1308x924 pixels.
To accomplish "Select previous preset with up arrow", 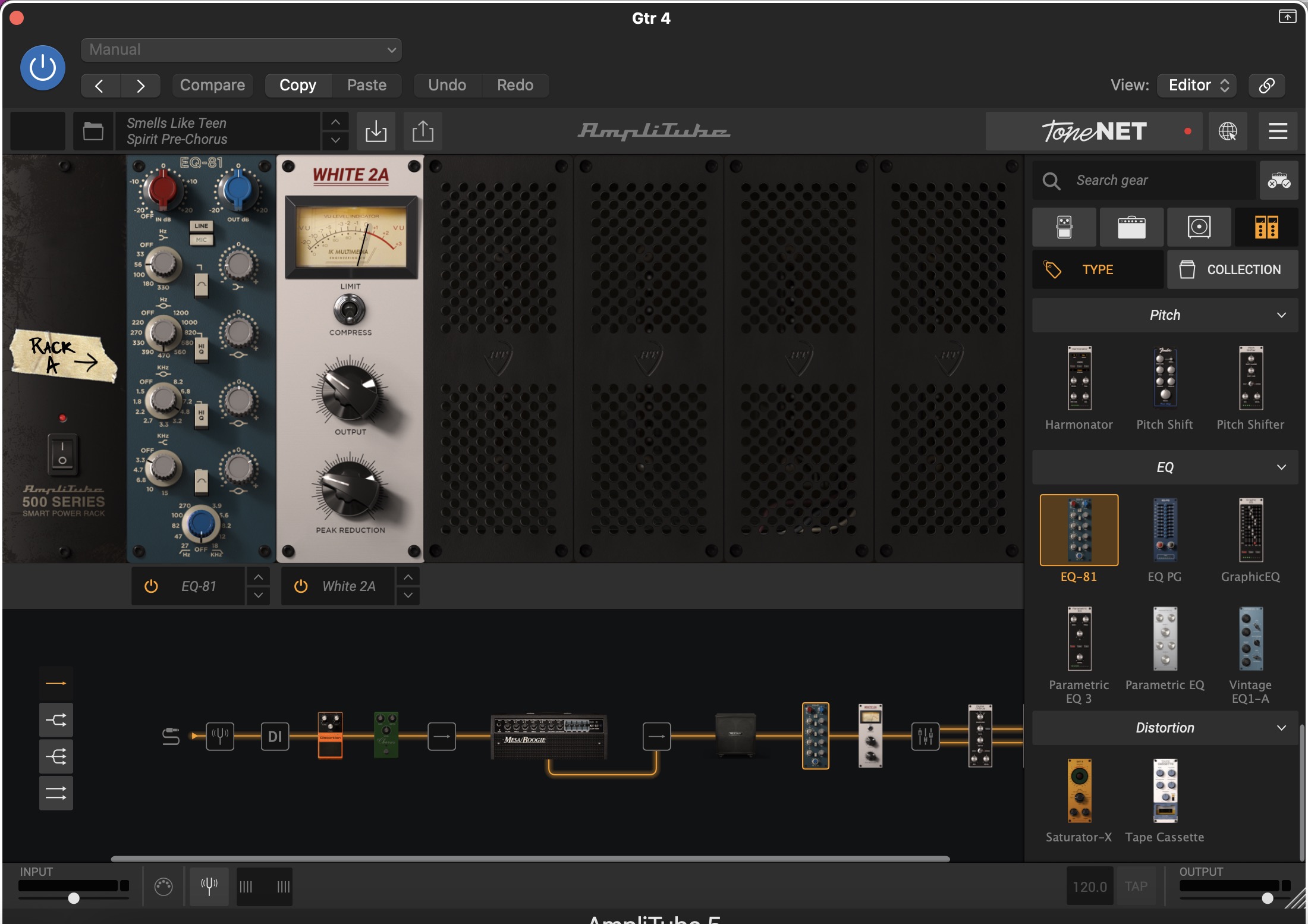I will [335, 122].
